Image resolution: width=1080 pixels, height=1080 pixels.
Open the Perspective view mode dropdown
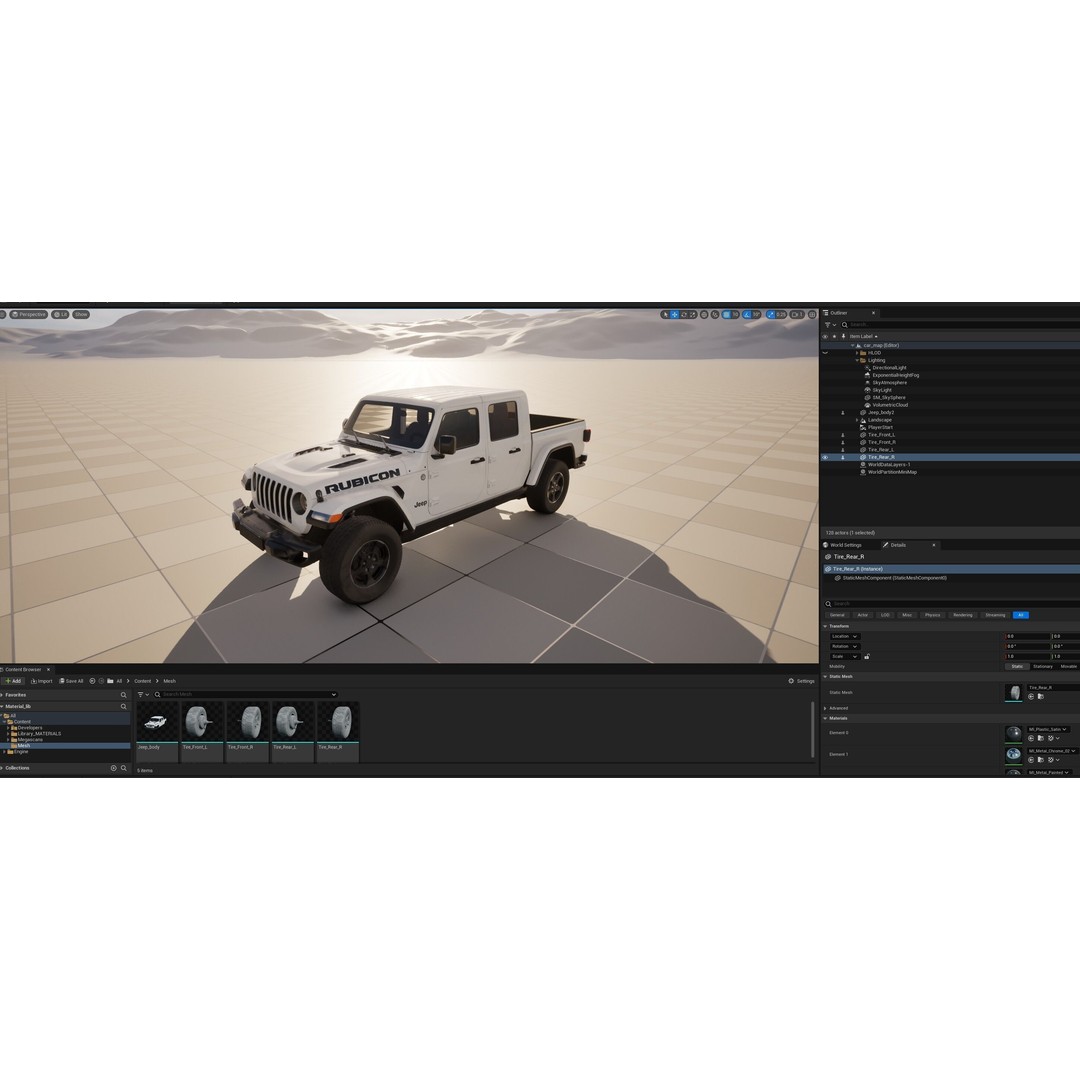pos(28,315)
